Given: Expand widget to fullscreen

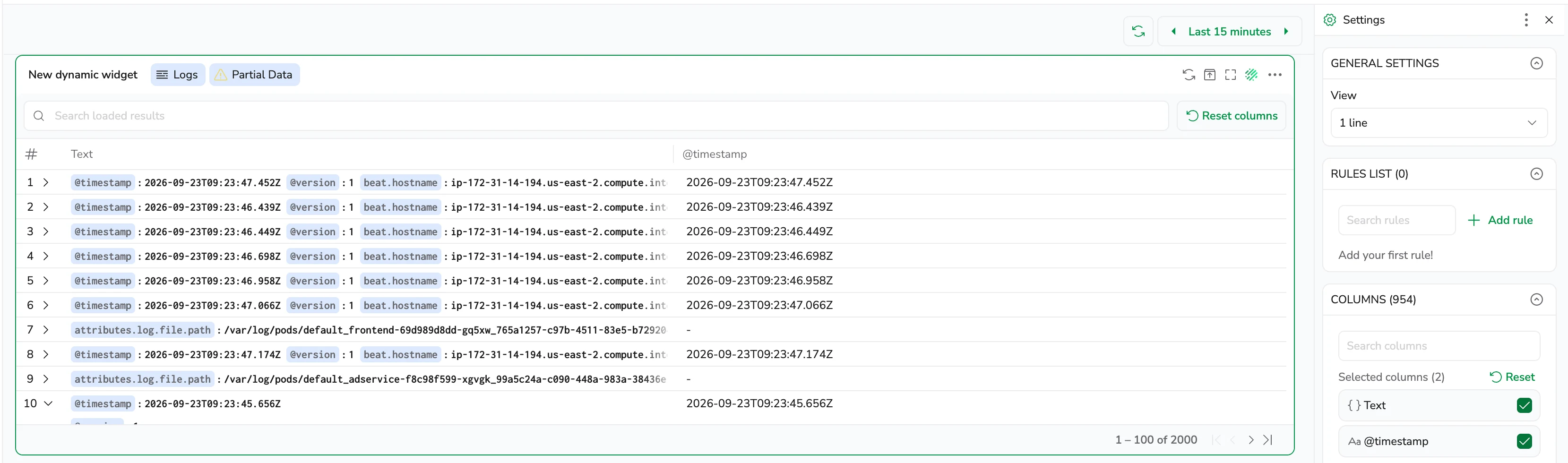Looking at the screenshot, I should click(1230, 75).
